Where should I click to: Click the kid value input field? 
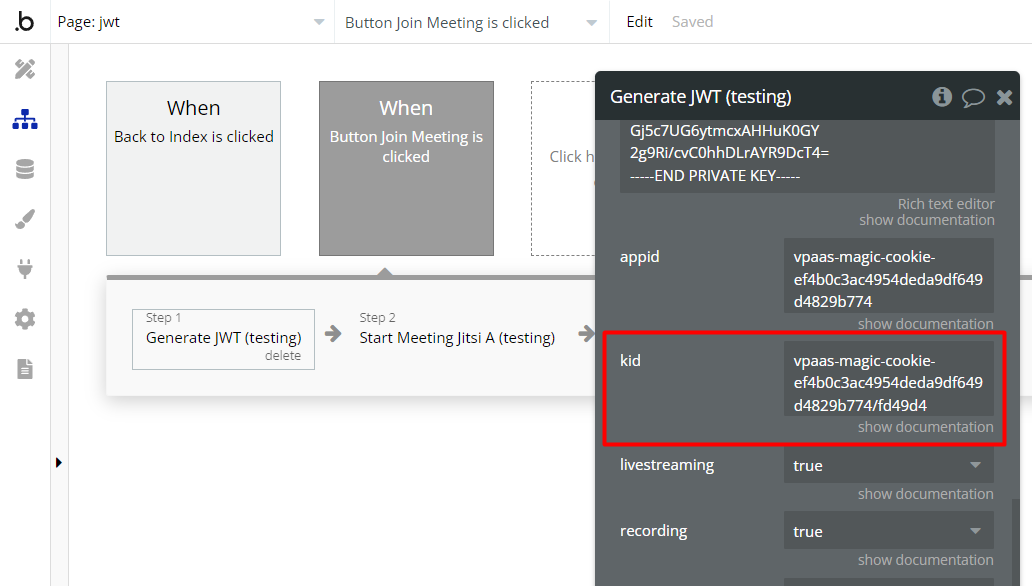click(888, 383)
